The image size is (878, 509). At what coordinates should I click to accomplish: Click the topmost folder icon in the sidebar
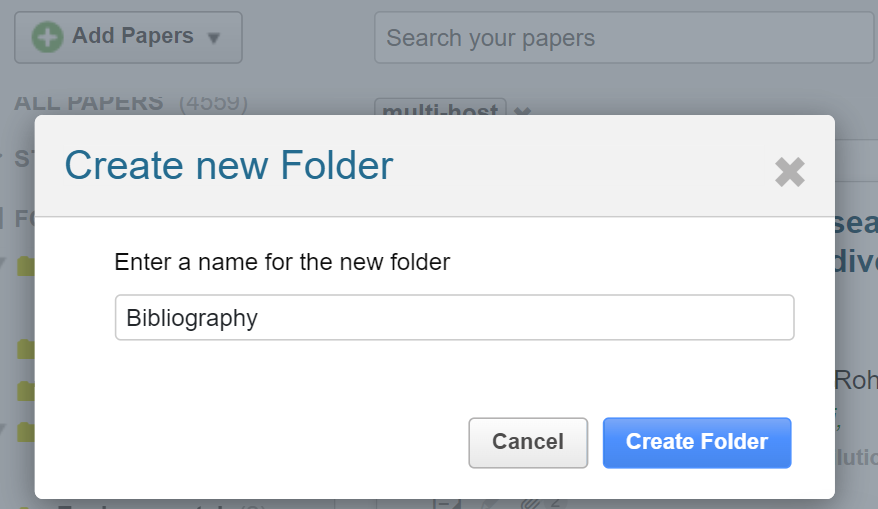[26, 265]
